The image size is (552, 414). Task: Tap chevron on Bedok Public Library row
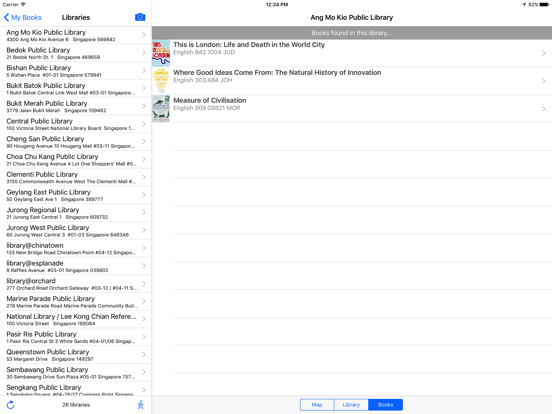click(144, 53)
